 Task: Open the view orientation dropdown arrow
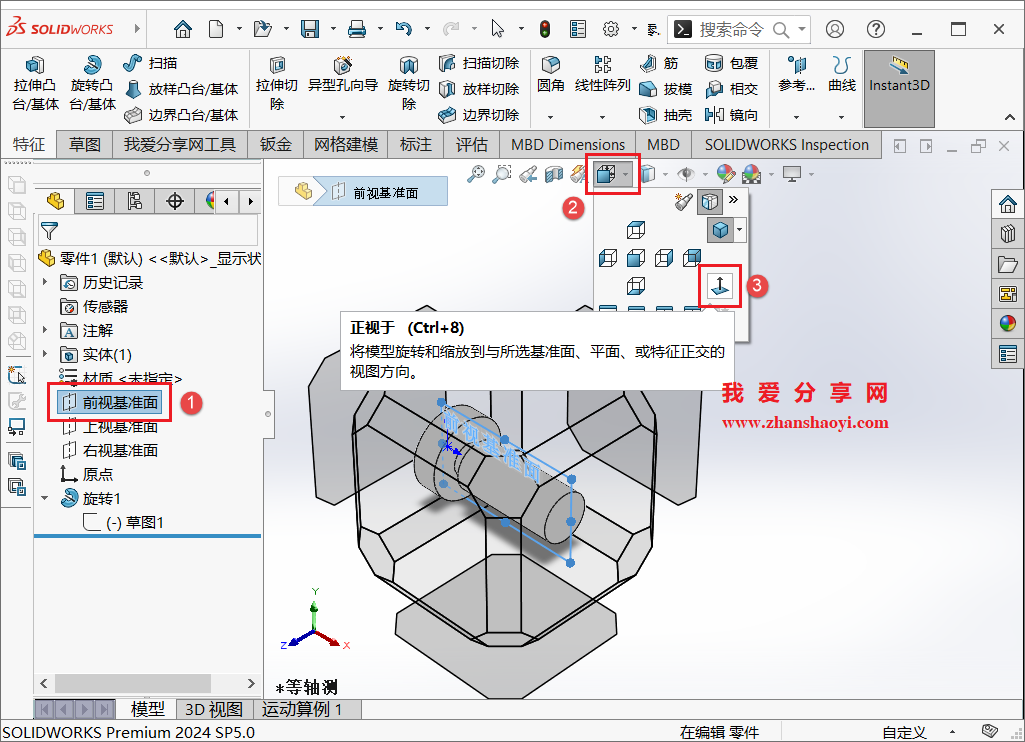click(x=626, y=174)
